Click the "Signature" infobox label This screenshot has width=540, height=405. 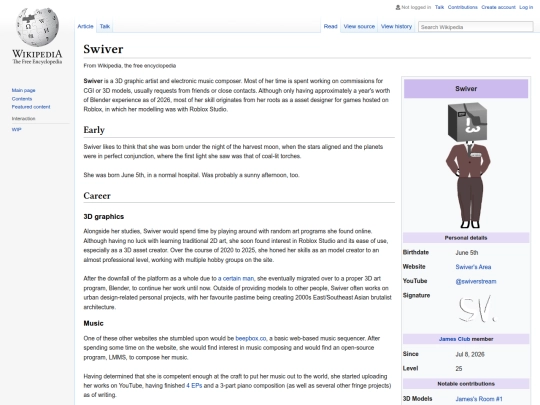416,295
